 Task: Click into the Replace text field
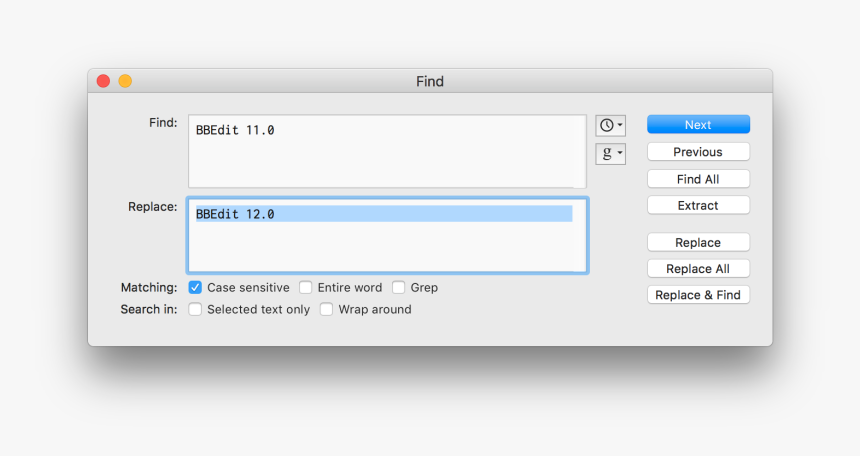(x=387, y=235)
